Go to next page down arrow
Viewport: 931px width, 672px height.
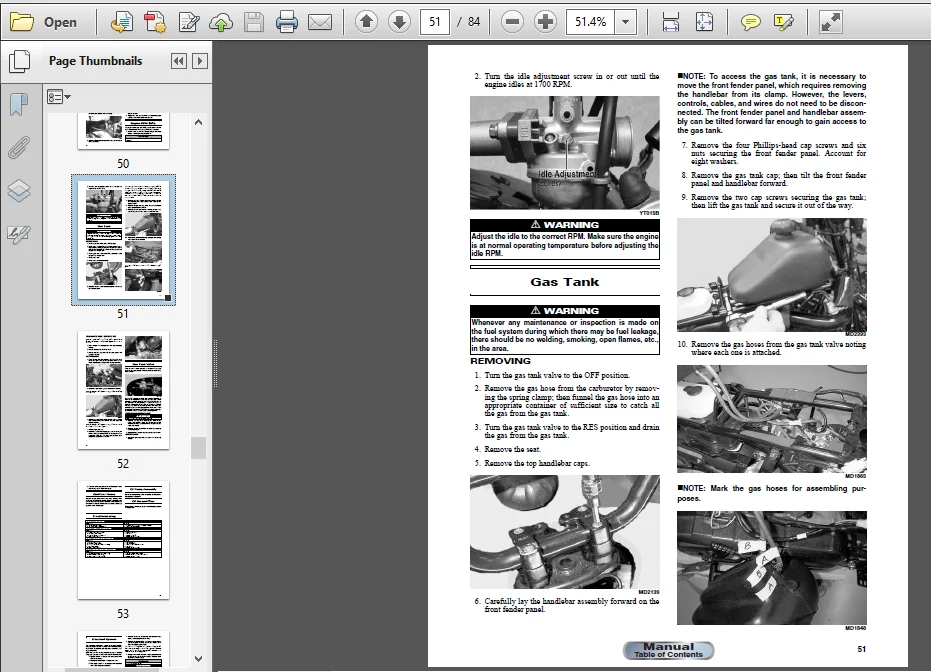click(400, 23)
